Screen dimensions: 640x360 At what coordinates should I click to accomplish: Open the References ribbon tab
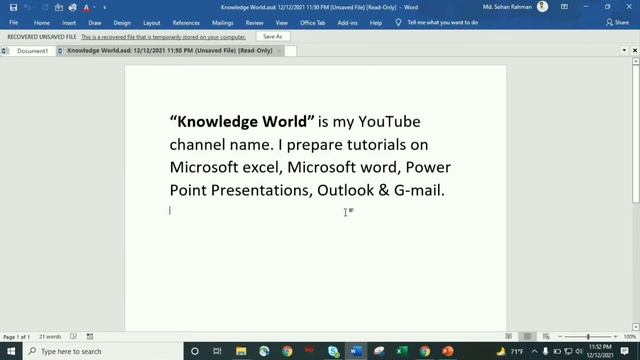(186, 23)
